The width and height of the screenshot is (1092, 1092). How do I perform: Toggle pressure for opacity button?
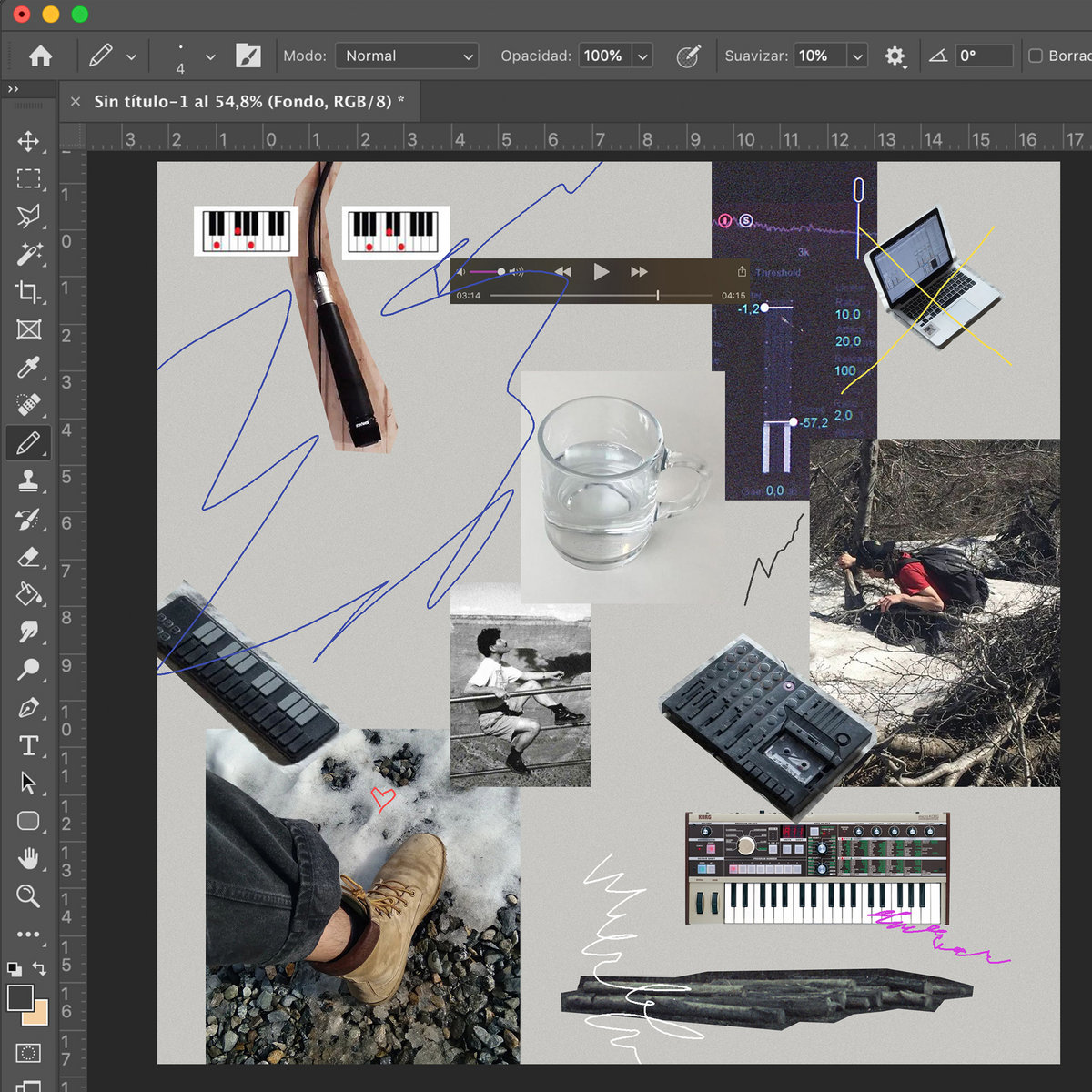click(688, 56)
